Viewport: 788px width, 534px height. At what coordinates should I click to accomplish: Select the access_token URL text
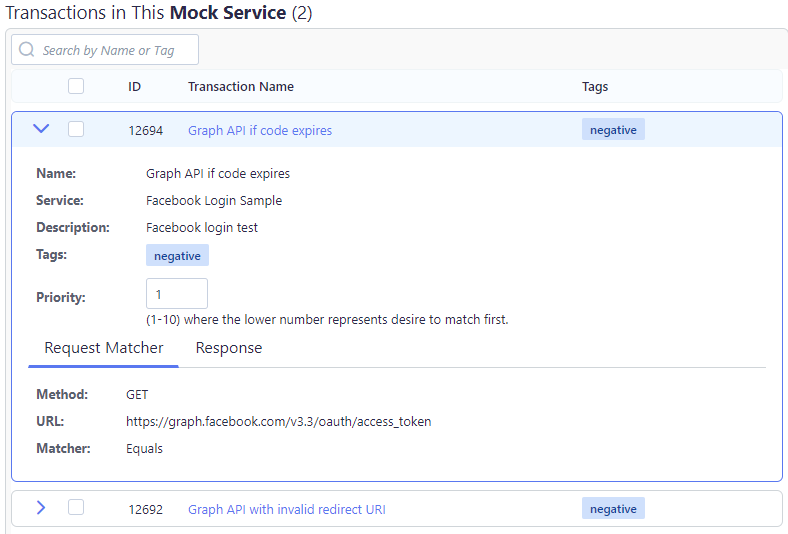pos(279,421)
